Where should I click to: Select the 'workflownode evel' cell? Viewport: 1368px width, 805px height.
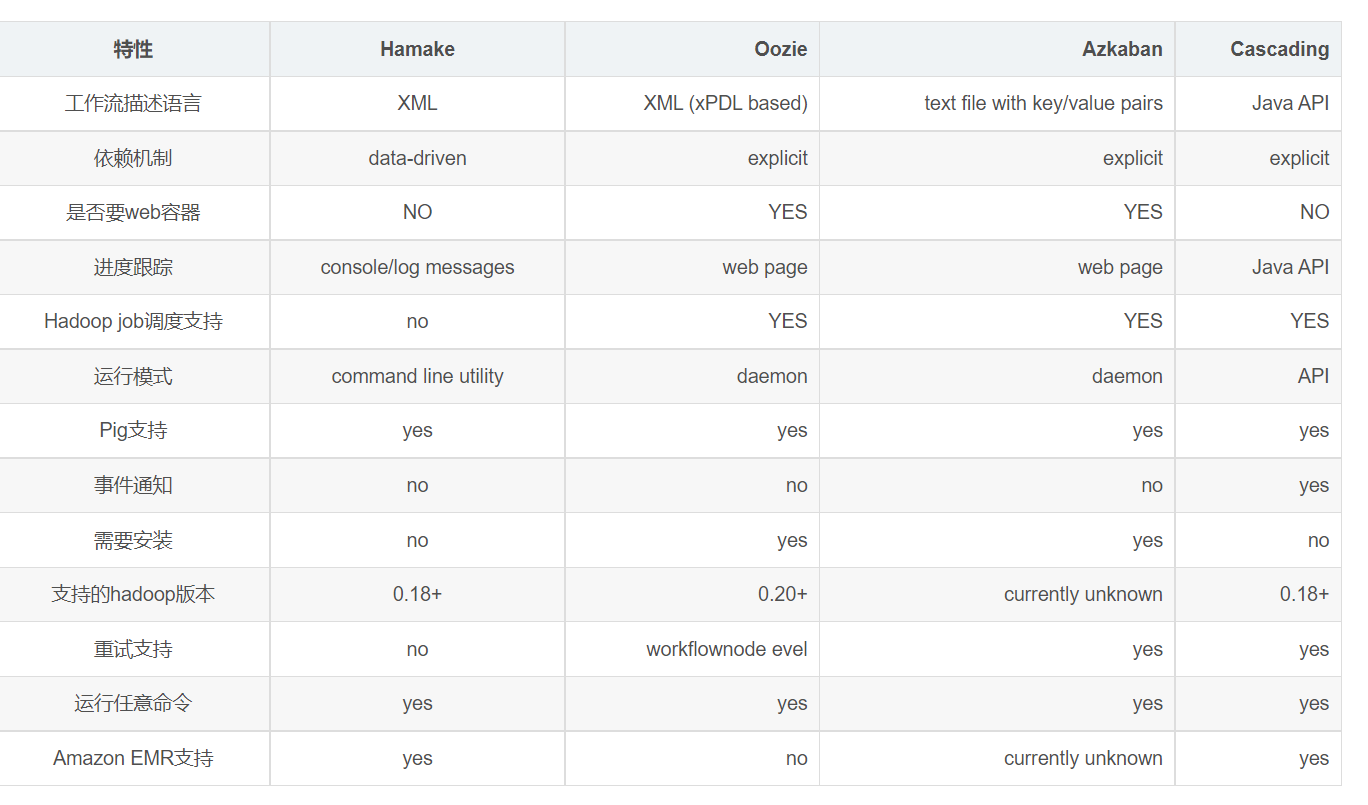pos(726,649)
